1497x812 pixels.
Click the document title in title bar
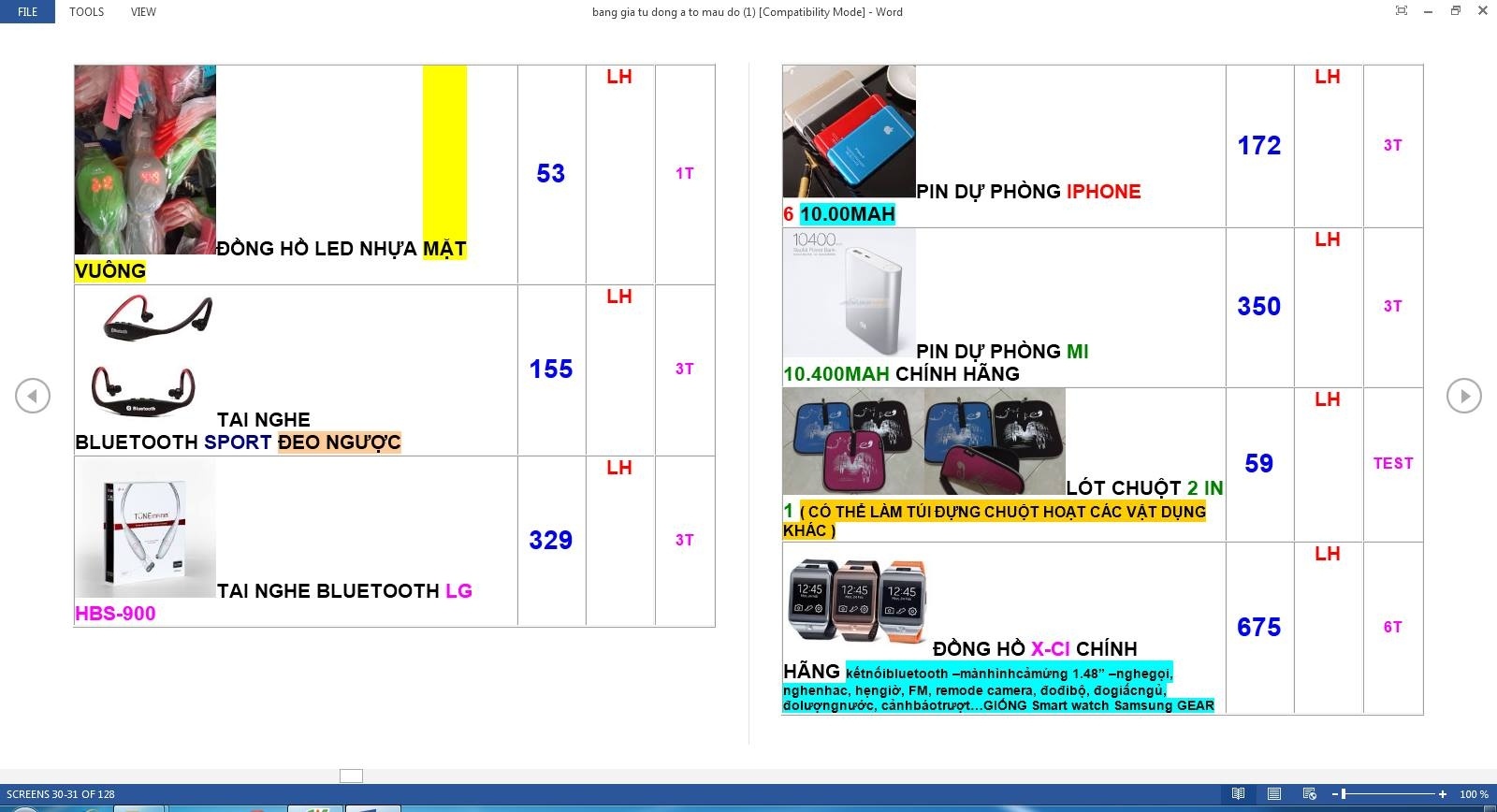coord(748,12)
